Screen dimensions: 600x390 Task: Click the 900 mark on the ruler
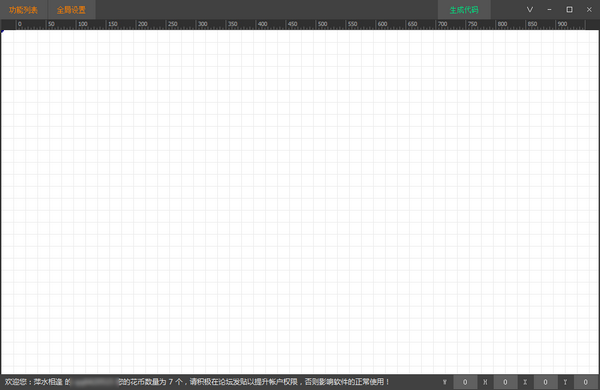(x=562, y=24)
